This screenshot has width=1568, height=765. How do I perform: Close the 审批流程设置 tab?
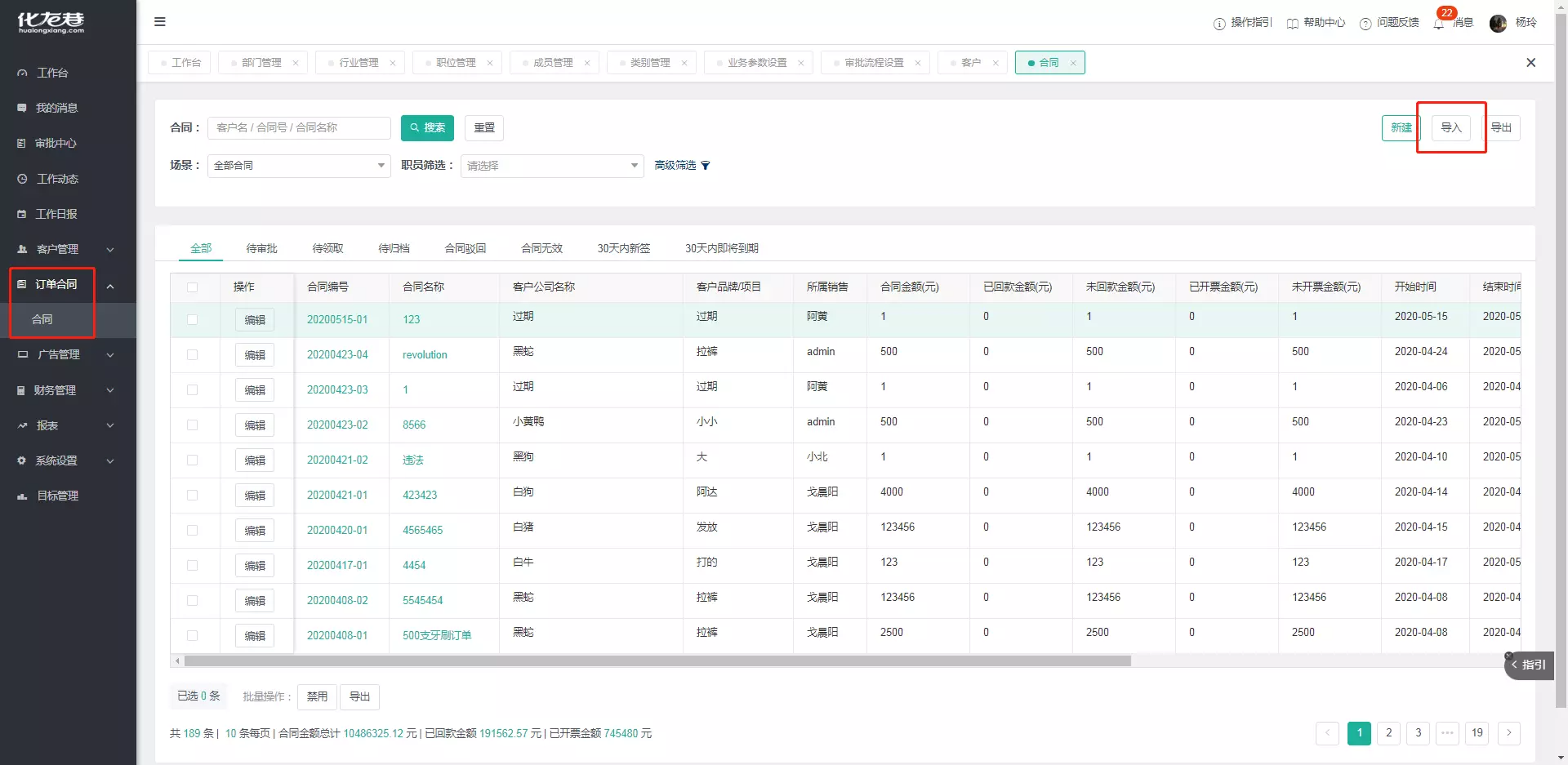[918, 63]
